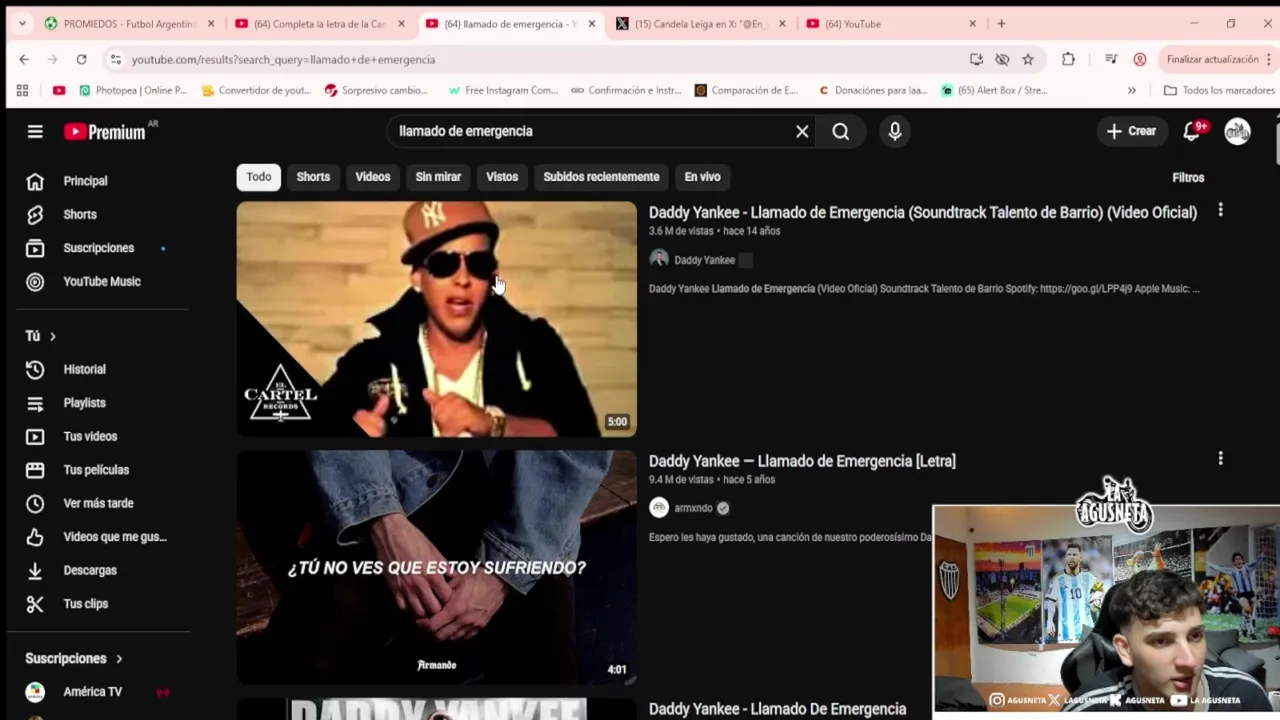The image size is (1280, 720).
Task: Open Photopea bookmark
Action: [133, 90]
